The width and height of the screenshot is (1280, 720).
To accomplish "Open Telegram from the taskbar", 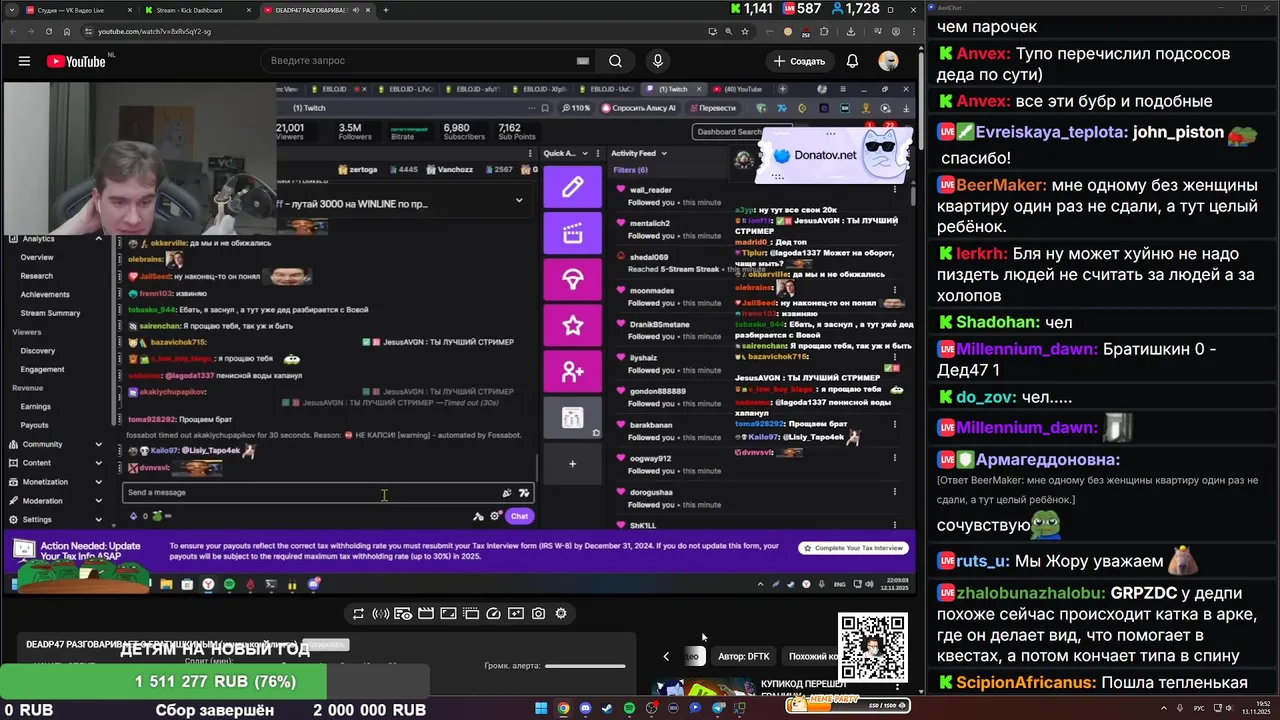I will pyautogui.click(x=718, y=708).
